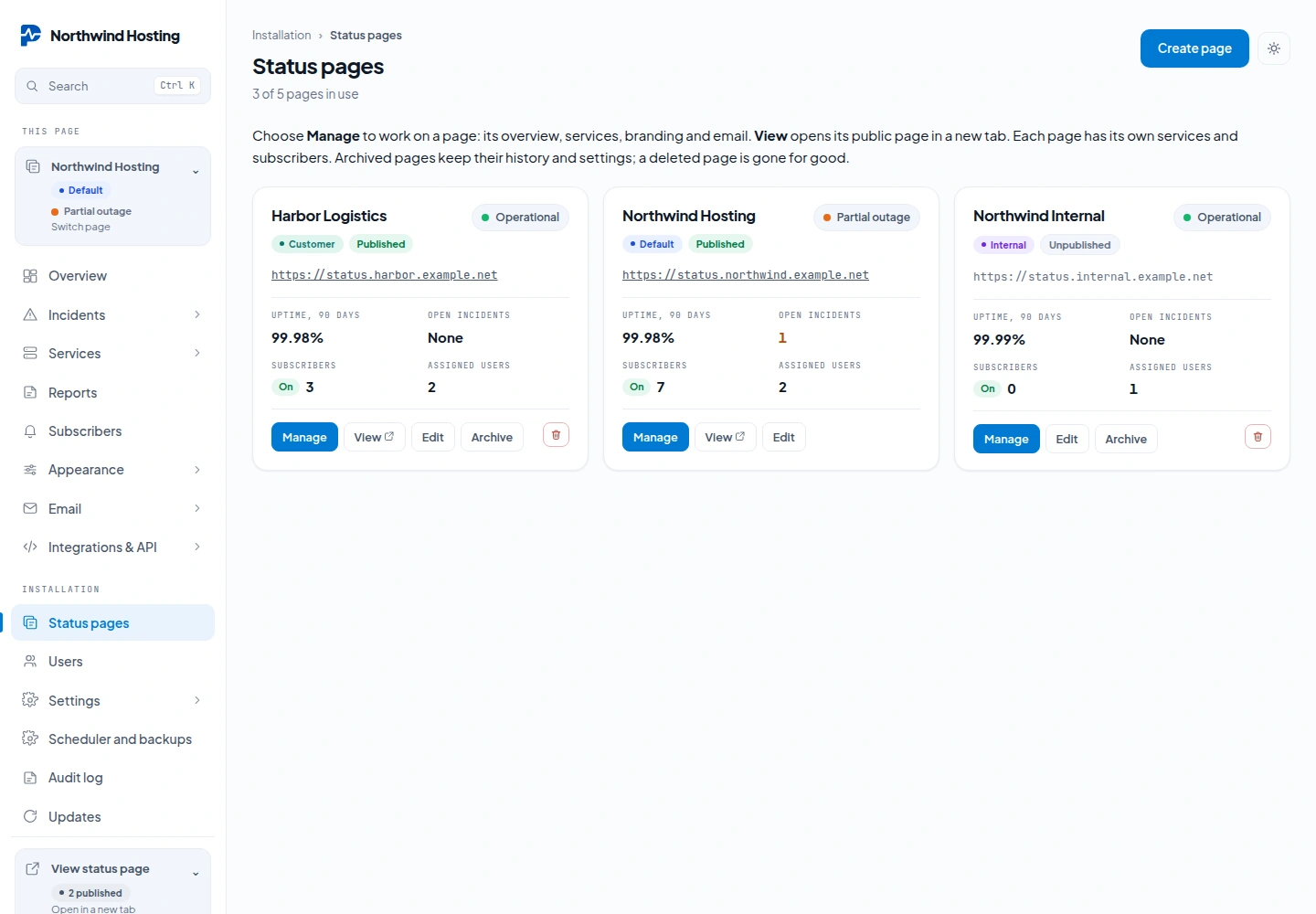
Task: Open the View status page dropdown
Action: tap(112, 881)
